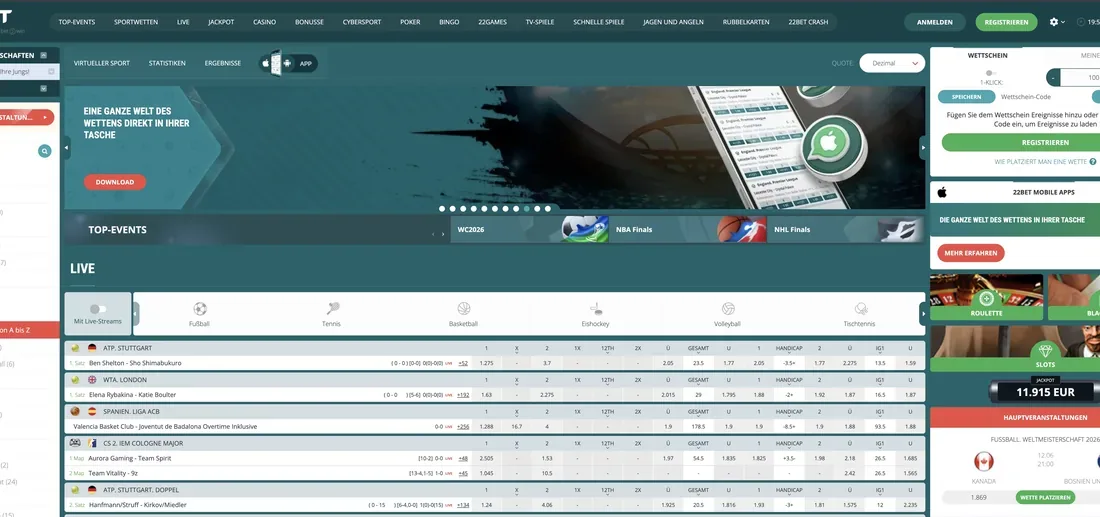Image resolution: width=1100 pixels, height=517 pixels.
Task: Click WETTE PLATZIEREN button
Action: [1045, 497]
